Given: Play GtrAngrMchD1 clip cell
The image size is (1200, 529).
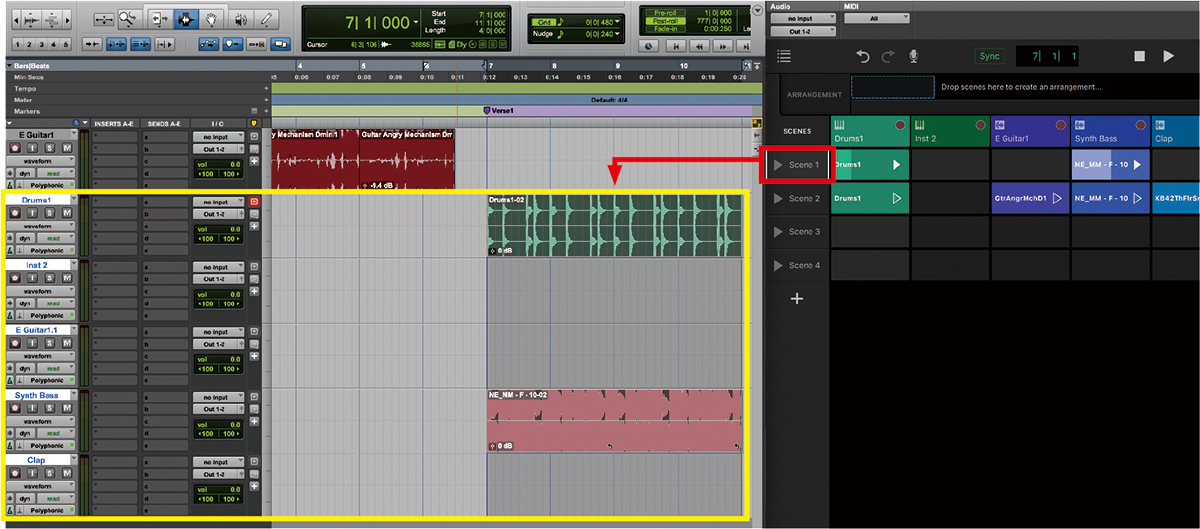Looking at the screenshot, I should [x=1056, y=198].
